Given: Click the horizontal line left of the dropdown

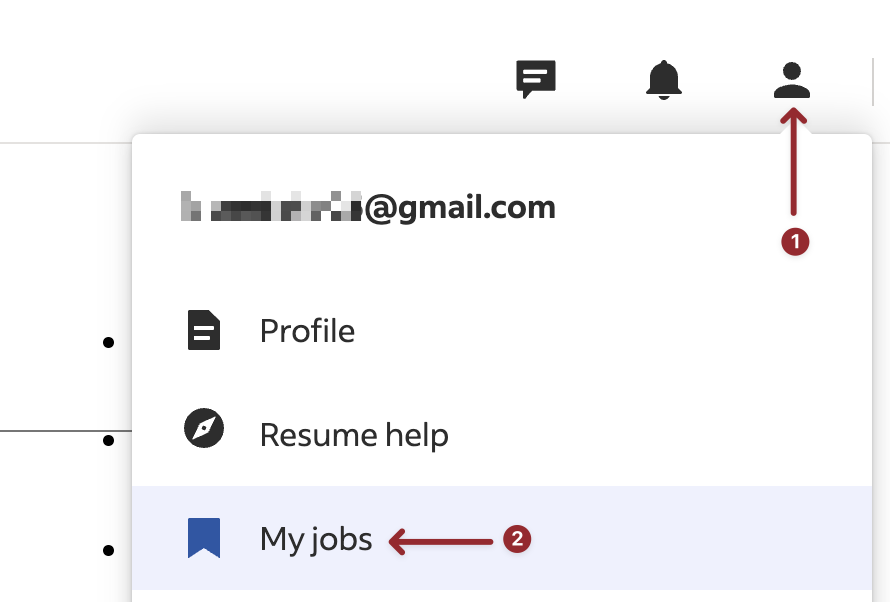Looking at the screenshot, I should tap(65, 431).
